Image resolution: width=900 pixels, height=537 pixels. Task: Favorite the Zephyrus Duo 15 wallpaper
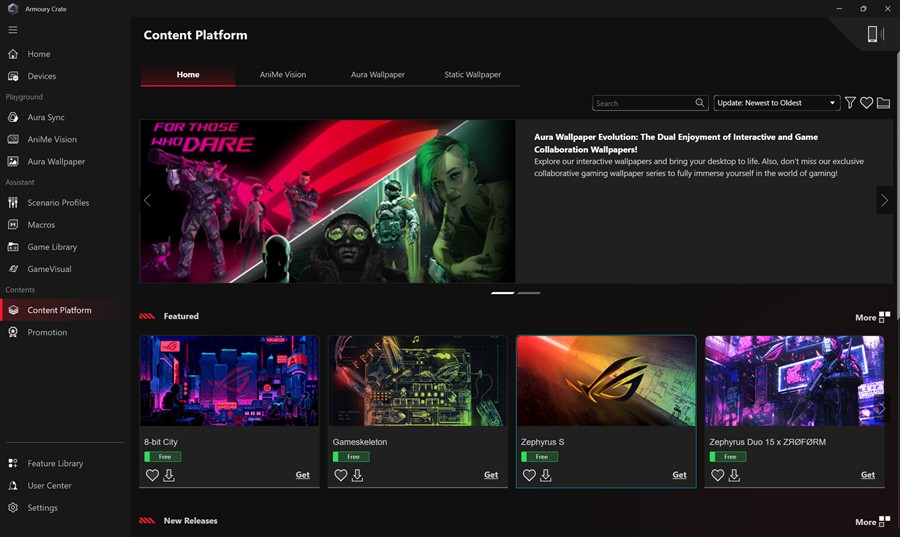717,475
